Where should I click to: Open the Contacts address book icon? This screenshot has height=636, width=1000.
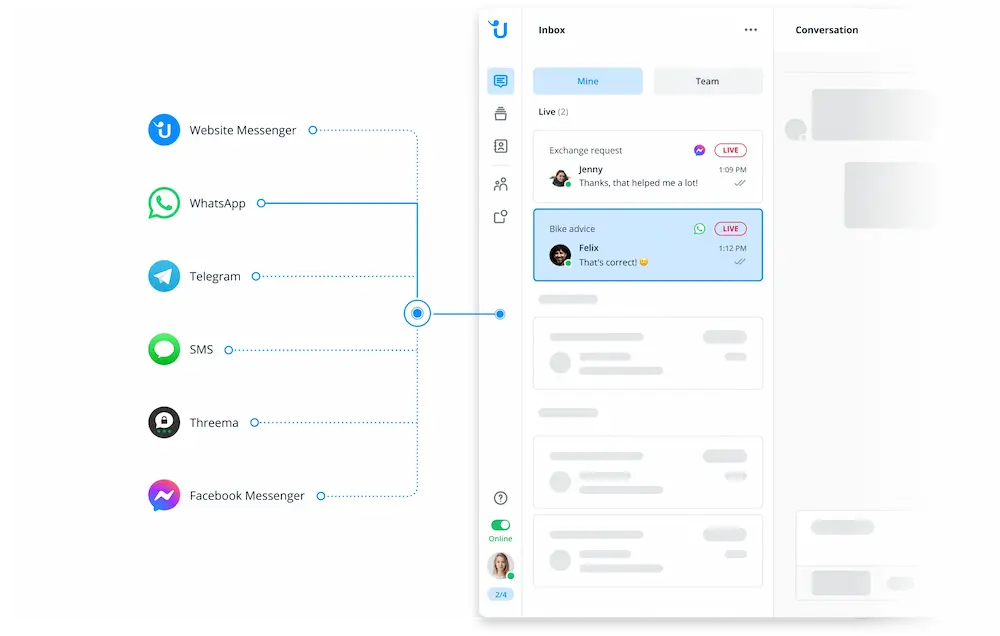tap(500, 146)
